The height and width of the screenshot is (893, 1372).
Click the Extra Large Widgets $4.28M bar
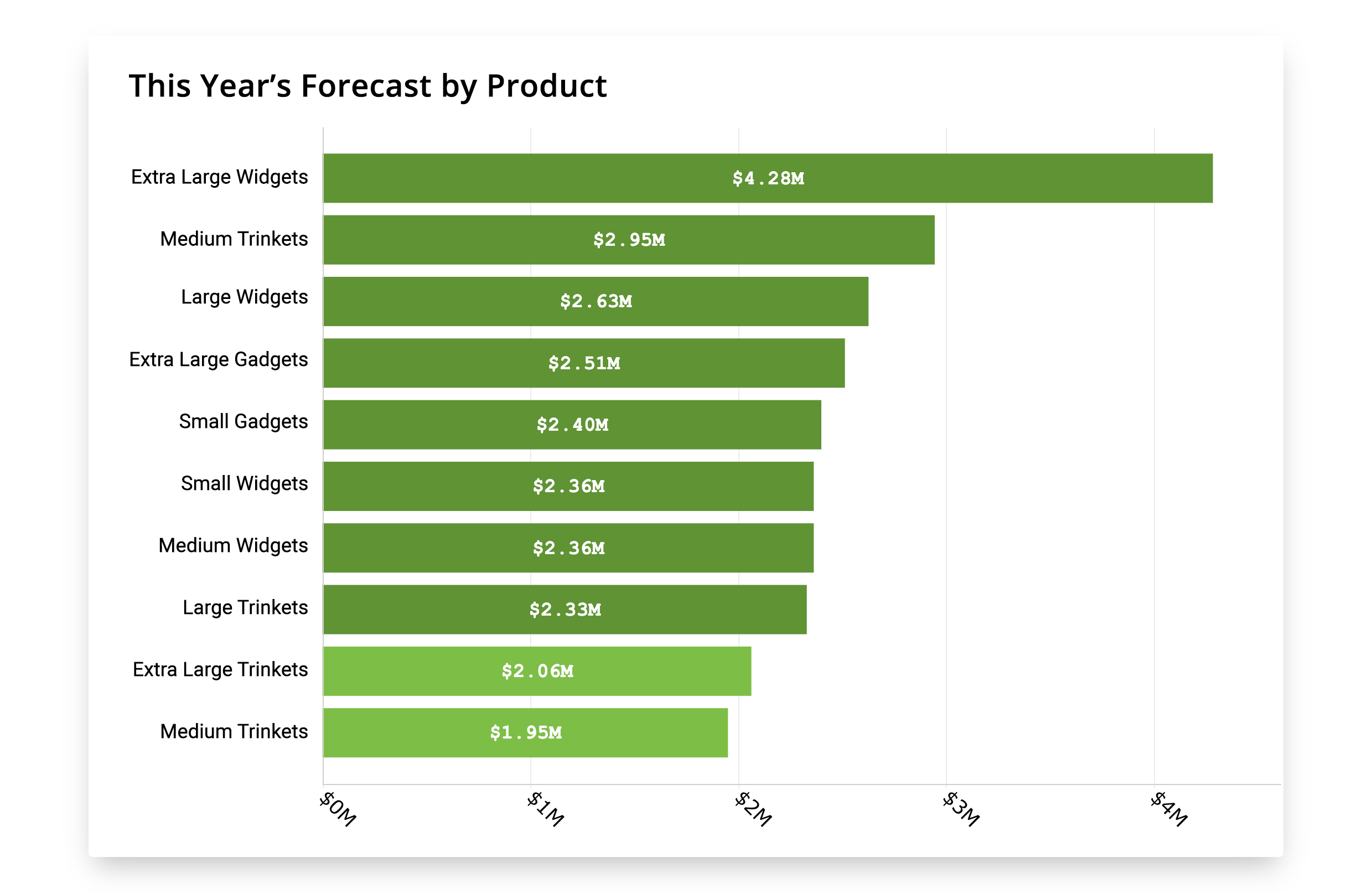tap(767, 178)
